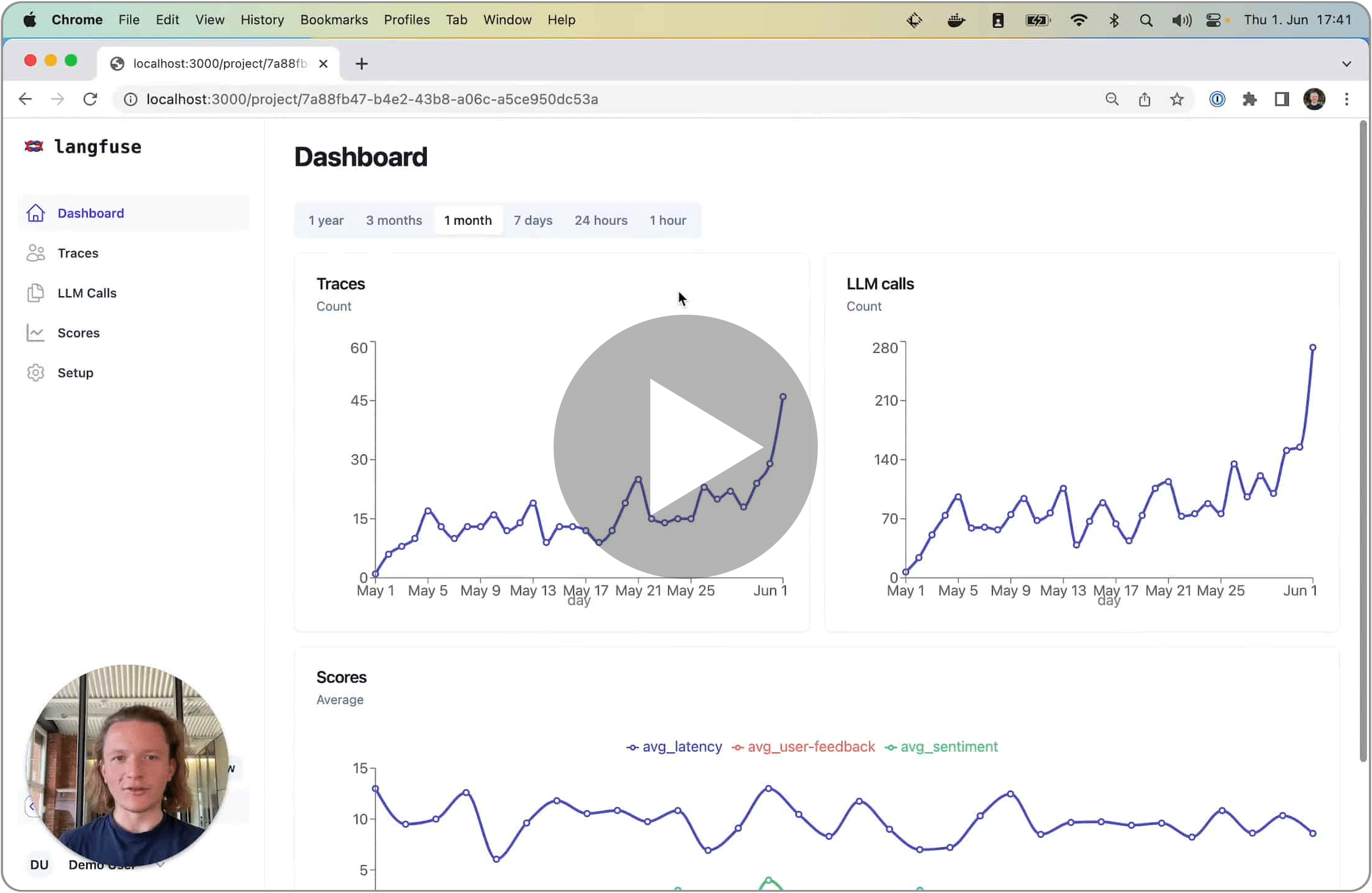Select the 1 year time range

coord(326,220)
